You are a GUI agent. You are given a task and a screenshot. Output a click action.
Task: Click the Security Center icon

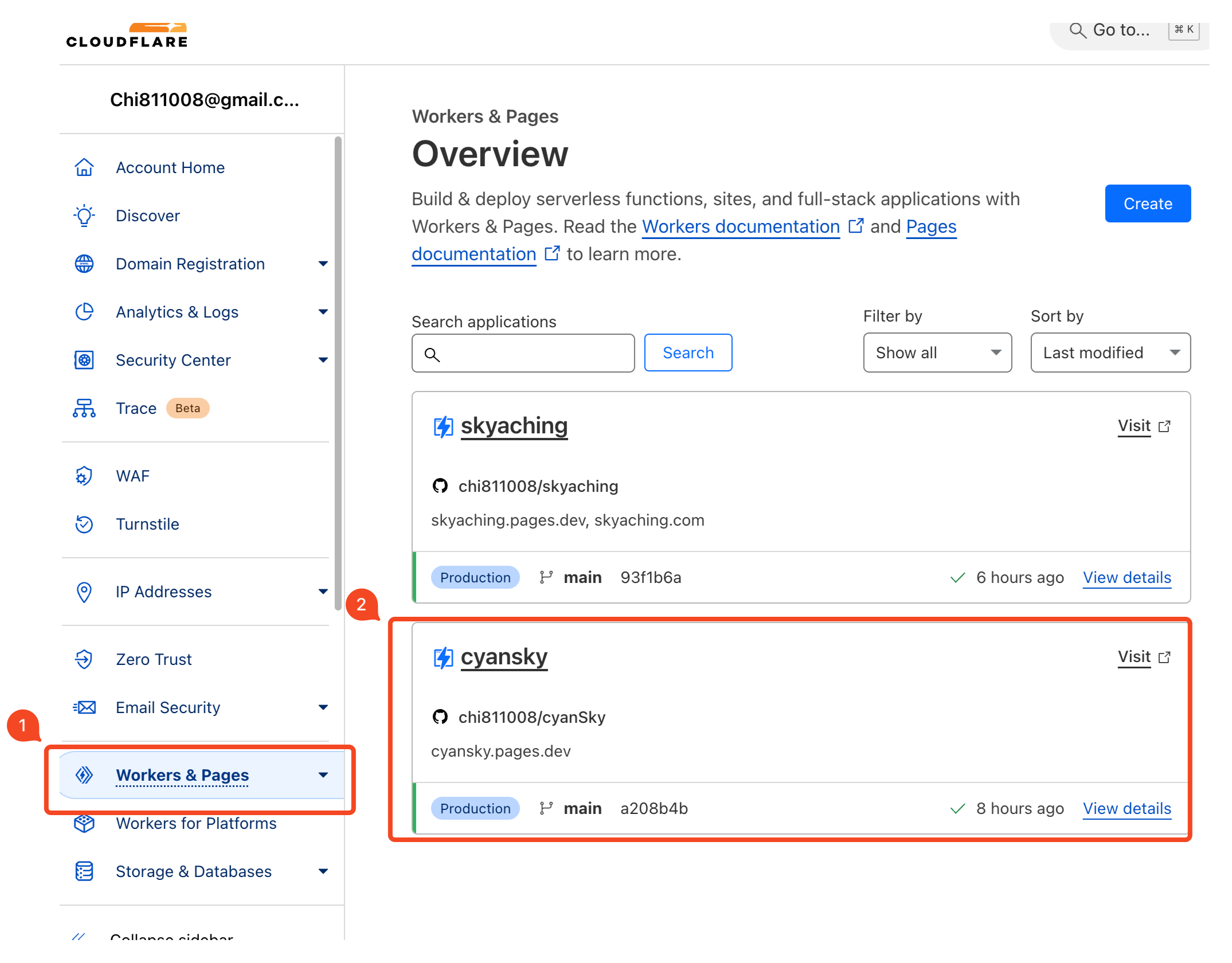(84, 360)
